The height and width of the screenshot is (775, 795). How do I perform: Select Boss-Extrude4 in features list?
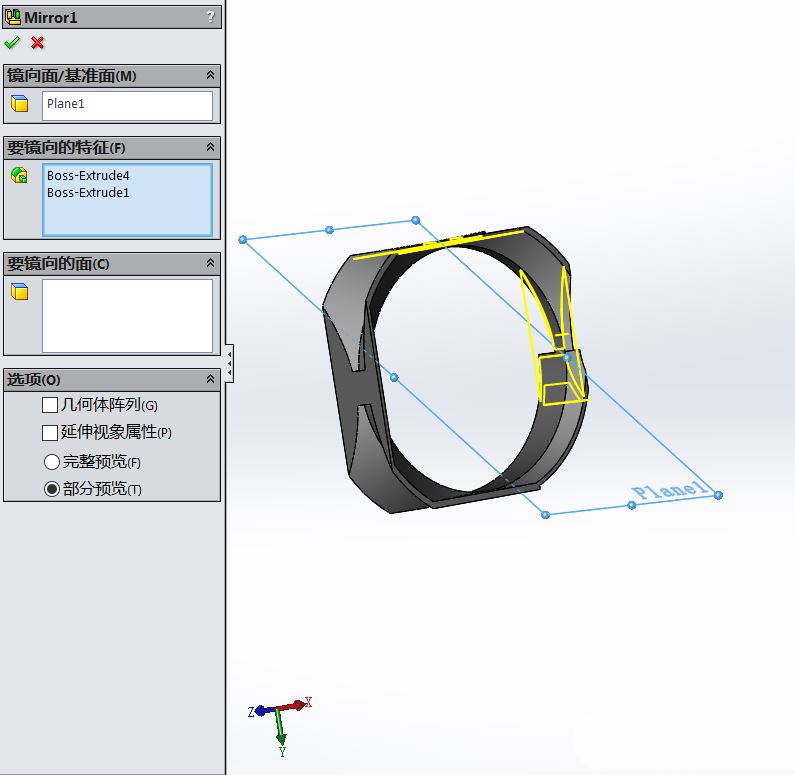88,175
